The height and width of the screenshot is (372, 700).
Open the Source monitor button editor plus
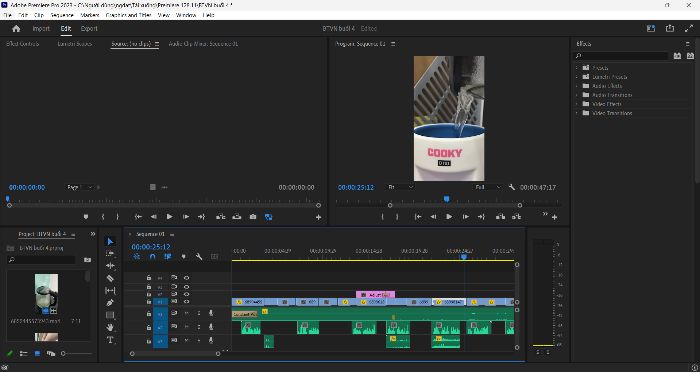(318, 217)
